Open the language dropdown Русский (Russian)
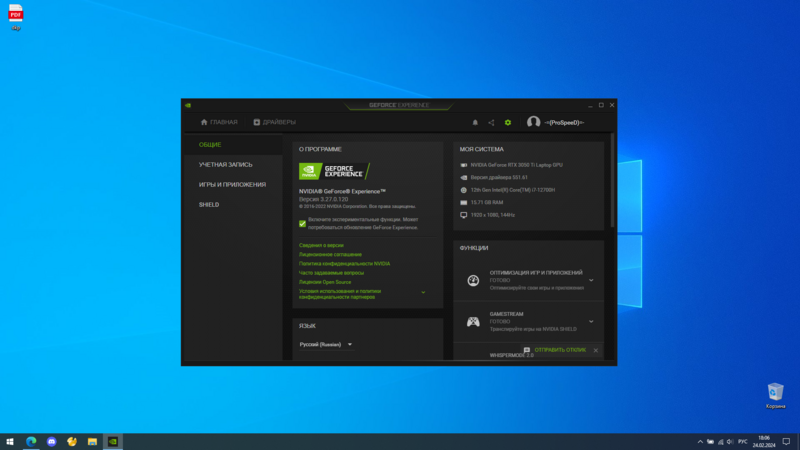This screenshot has height=450, width=800. point(326,344)
